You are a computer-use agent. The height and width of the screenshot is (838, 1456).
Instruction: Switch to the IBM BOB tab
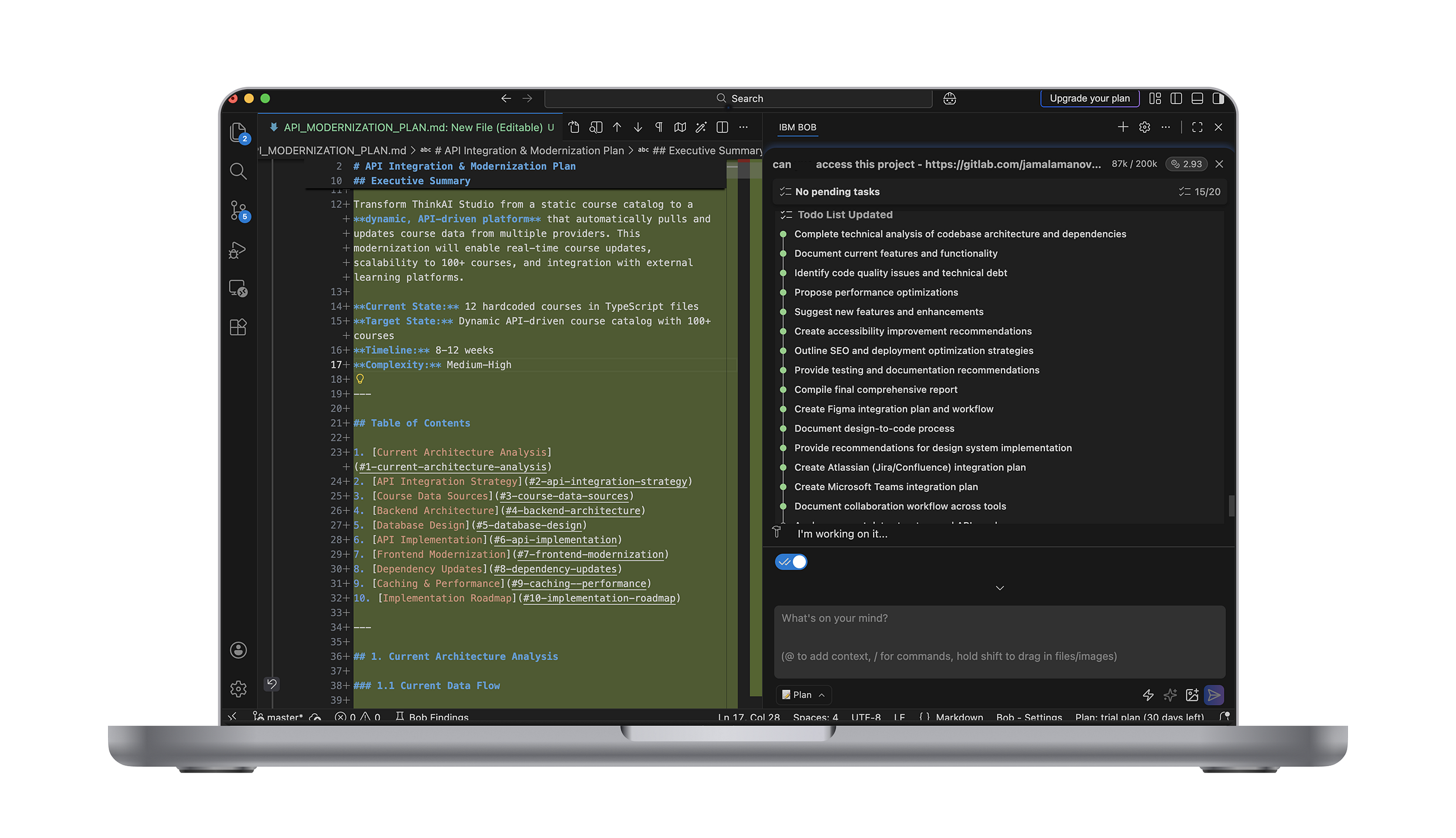coord(797,127)
